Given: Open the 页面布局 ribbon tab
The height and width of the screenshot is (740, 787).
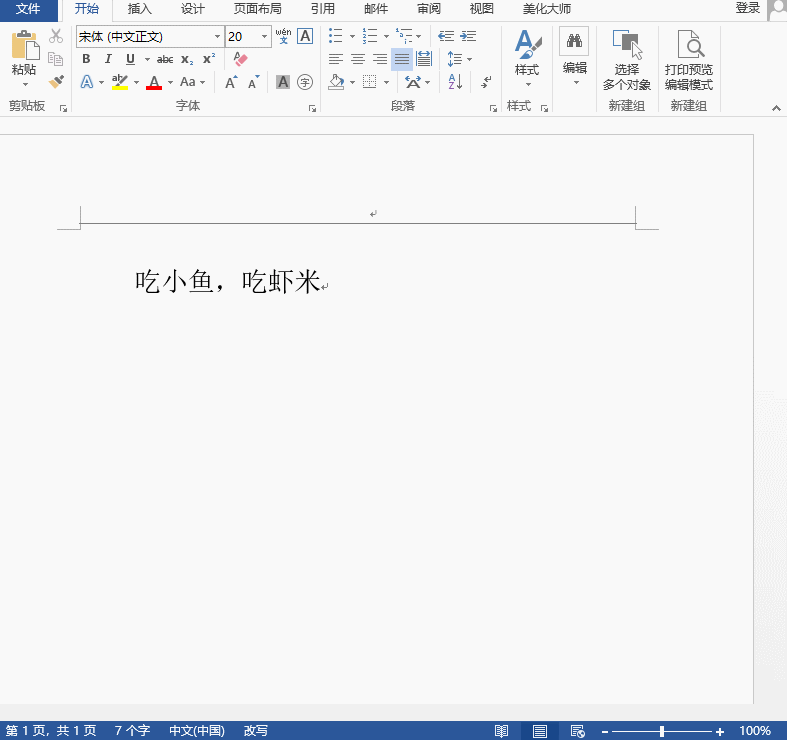Looking at the screenshot, I should pyautogui.click(x=257, y=9).
